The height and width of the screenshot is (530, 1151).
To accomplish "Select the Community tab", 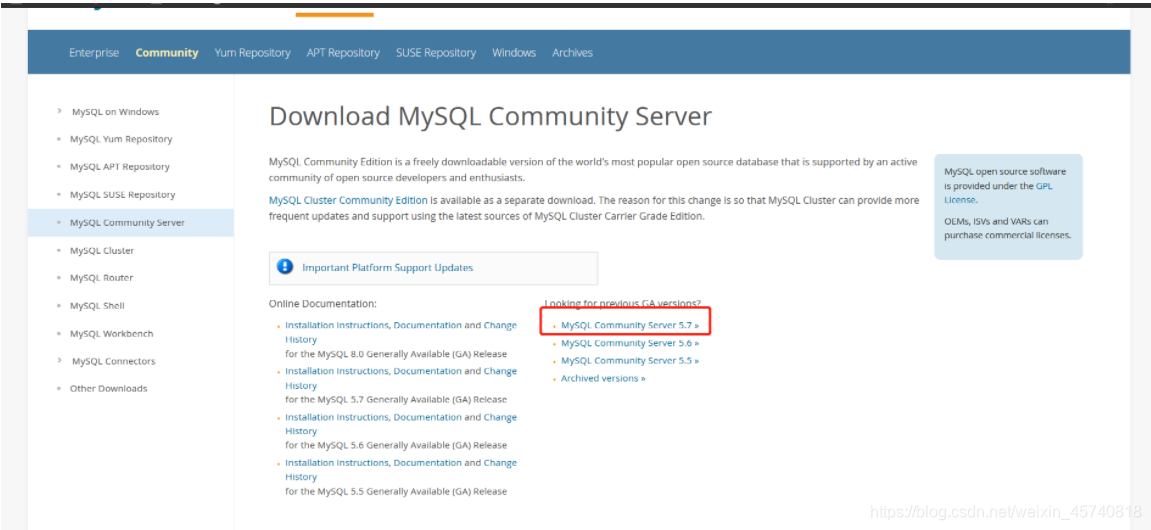I will [167, 53].
